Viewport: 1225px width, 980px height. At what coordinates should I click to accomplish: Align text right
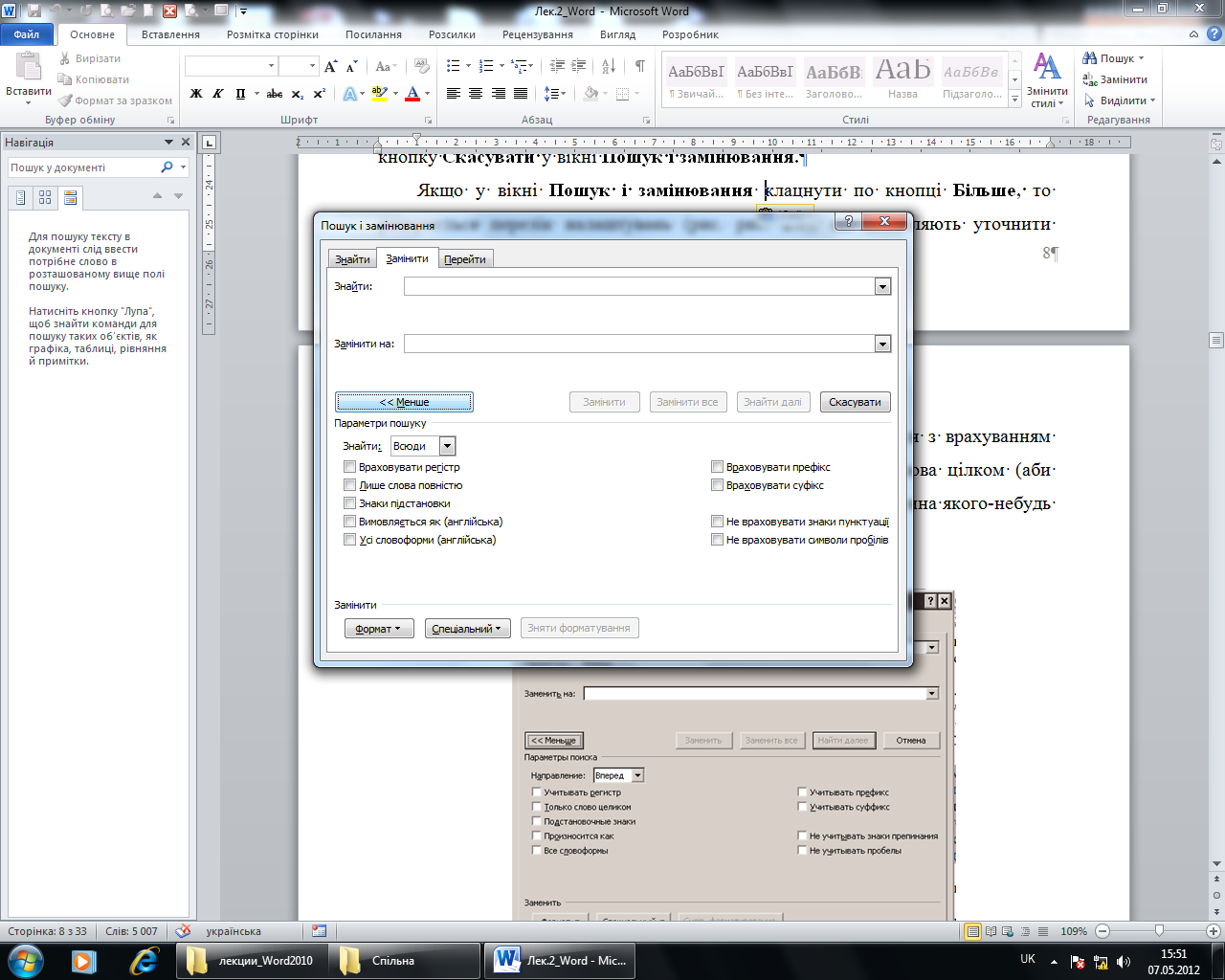[x=498, y=94]
